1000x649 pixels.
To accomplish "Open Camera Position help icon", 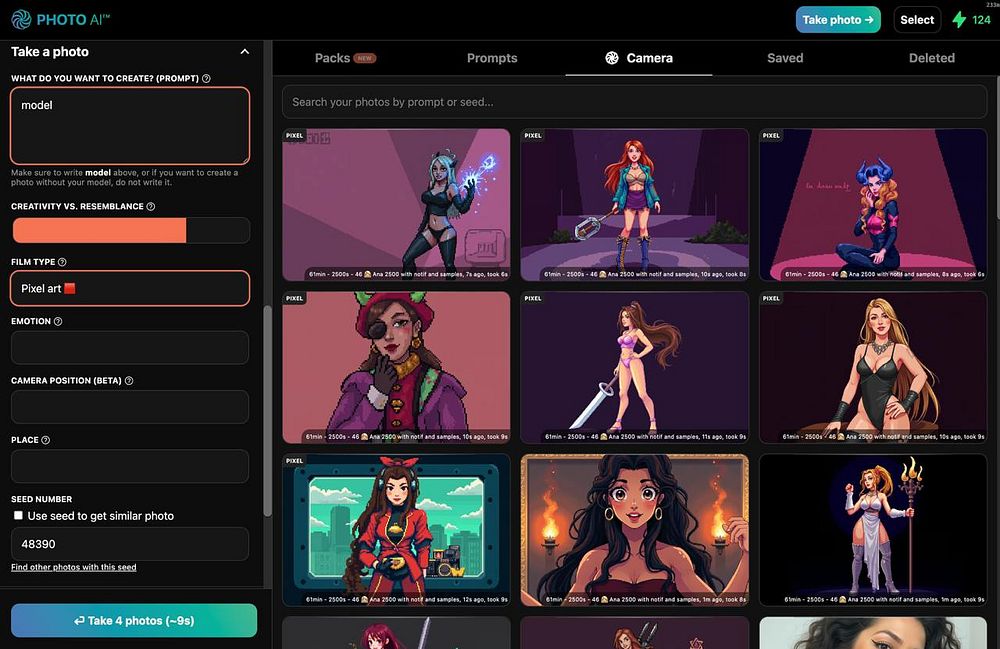I will [x=129, y=381].
